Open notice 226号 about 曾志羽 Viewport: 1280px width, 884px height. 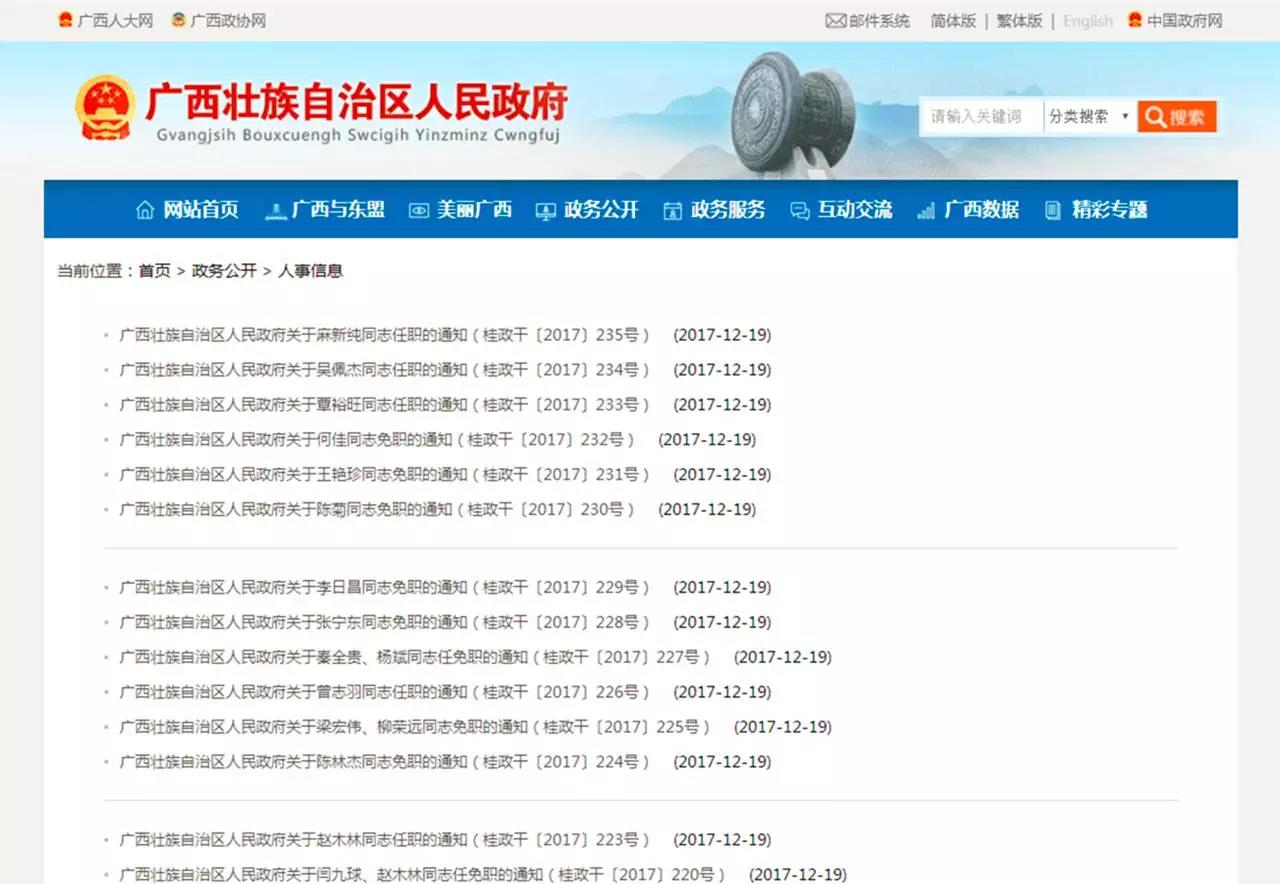coord(385,692)
